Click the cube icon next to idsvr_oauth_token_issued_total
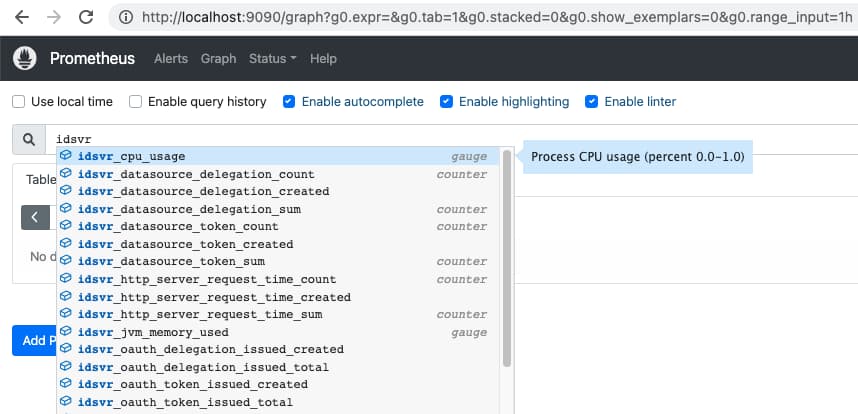 pos(66,401)
